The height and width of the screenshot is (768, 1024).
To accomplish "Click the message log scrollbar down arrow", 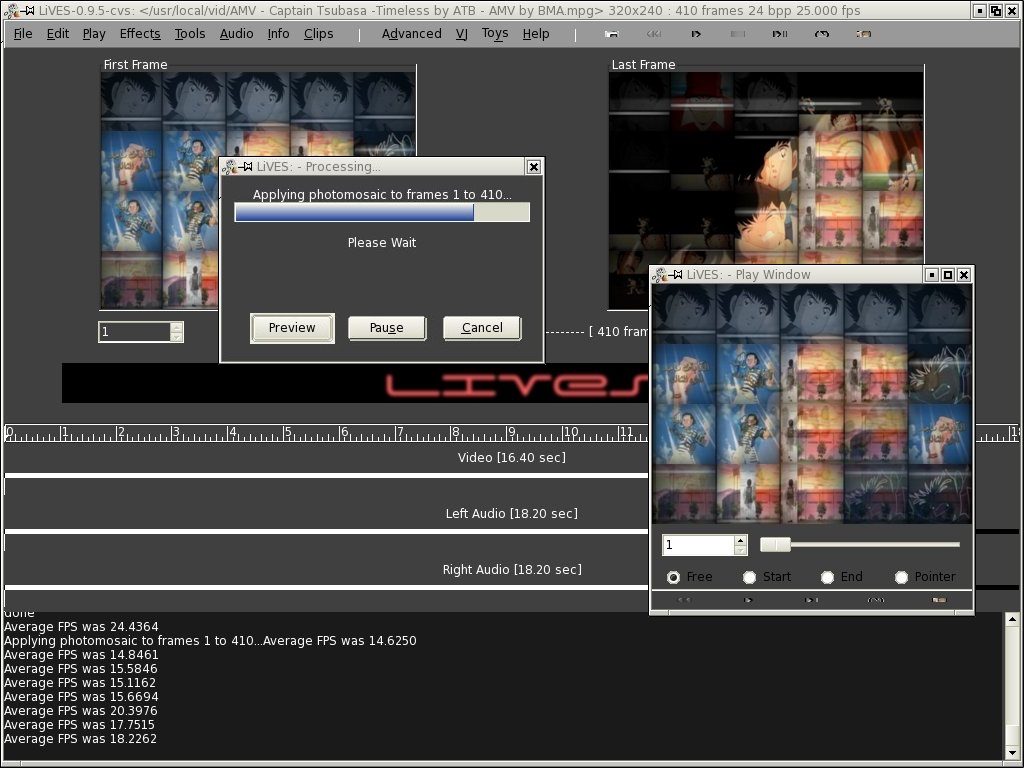I will pos(1012,752).
